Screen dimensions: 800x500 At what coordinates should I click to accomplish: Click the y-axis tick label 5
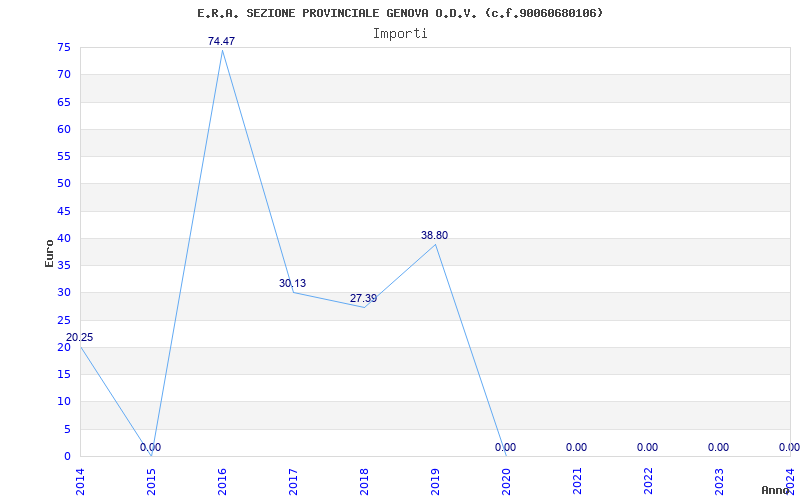(x=67, y=429)
